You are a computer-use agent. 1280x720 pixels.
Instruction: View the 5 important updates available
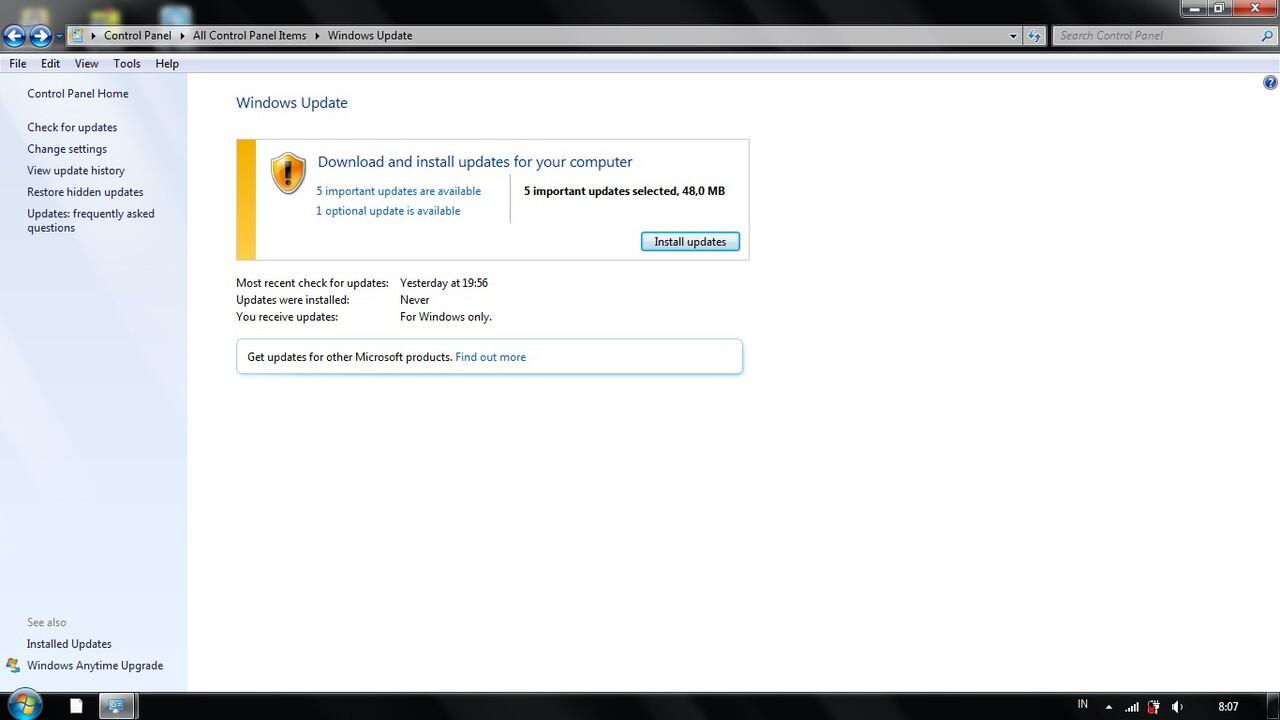click(398, 191)
